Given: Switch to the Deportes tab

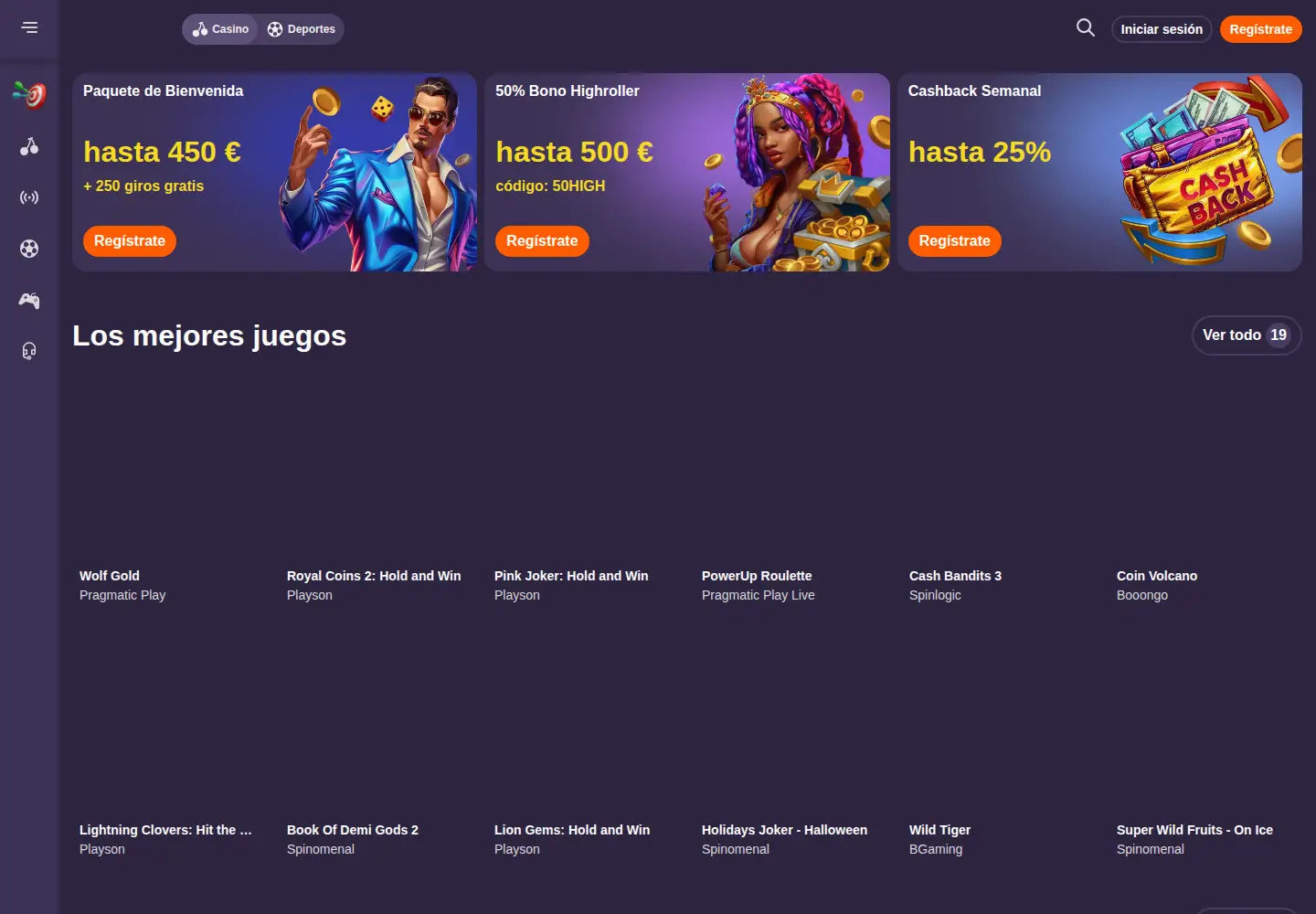Looking at the screenshot, I should pyautogui.click(x=301, y=29).
